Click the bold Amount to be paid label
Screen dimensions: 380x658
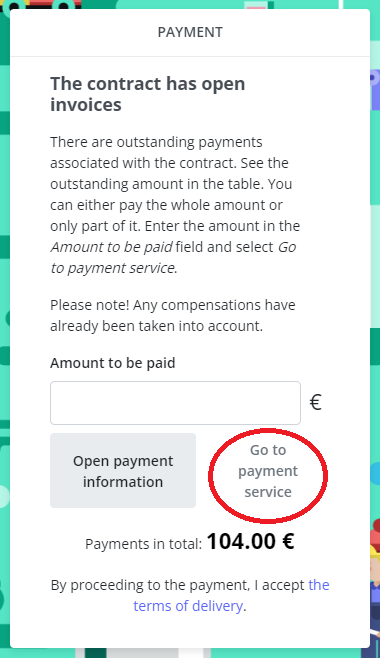click(112, 363)
